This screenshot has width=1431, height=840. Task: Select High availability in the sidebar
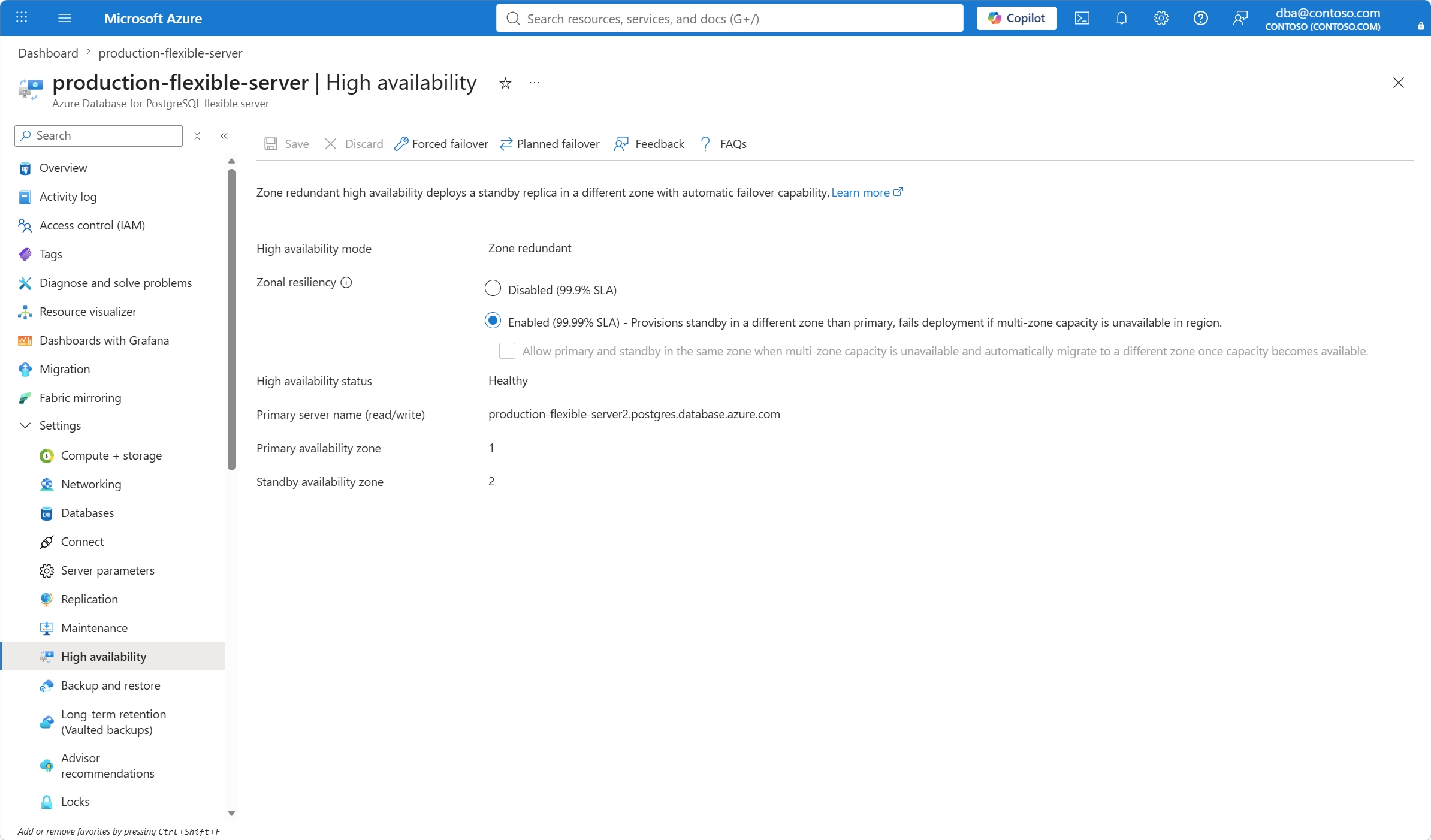pos(113,657)
